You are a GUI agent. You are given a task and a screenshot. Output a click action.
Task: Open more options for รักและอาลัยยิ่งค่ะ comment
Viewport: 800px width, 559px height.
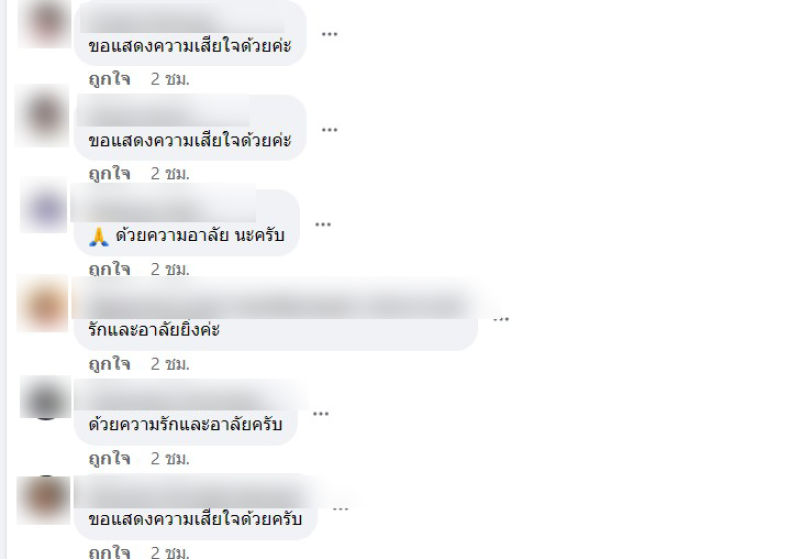point(501,320)
